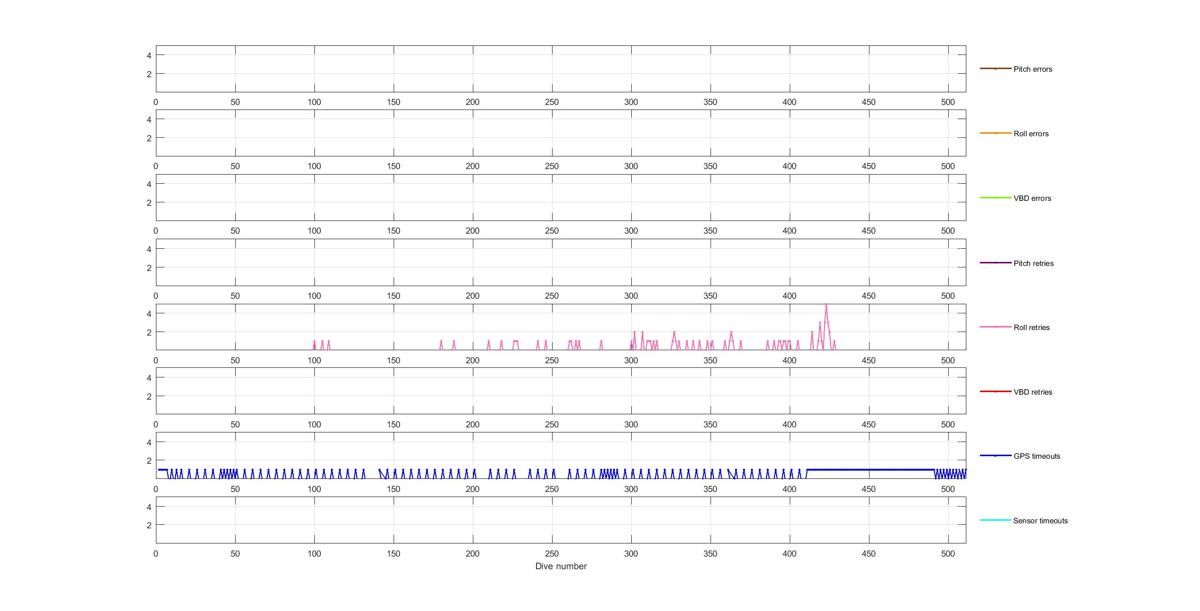Select the "Pitch errors" legend label

(1032, 69)
